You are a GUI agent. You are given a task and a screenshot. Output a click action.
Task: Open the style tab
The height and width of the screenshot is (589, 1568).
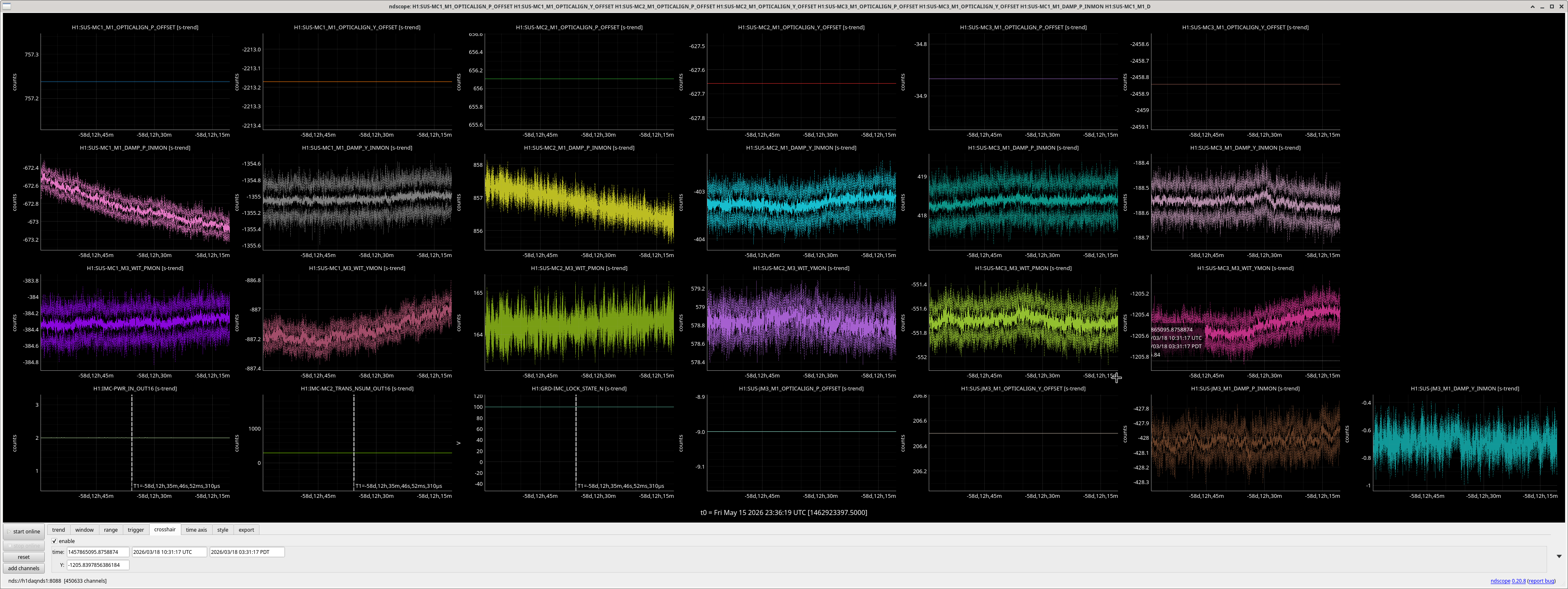(223, 530)
